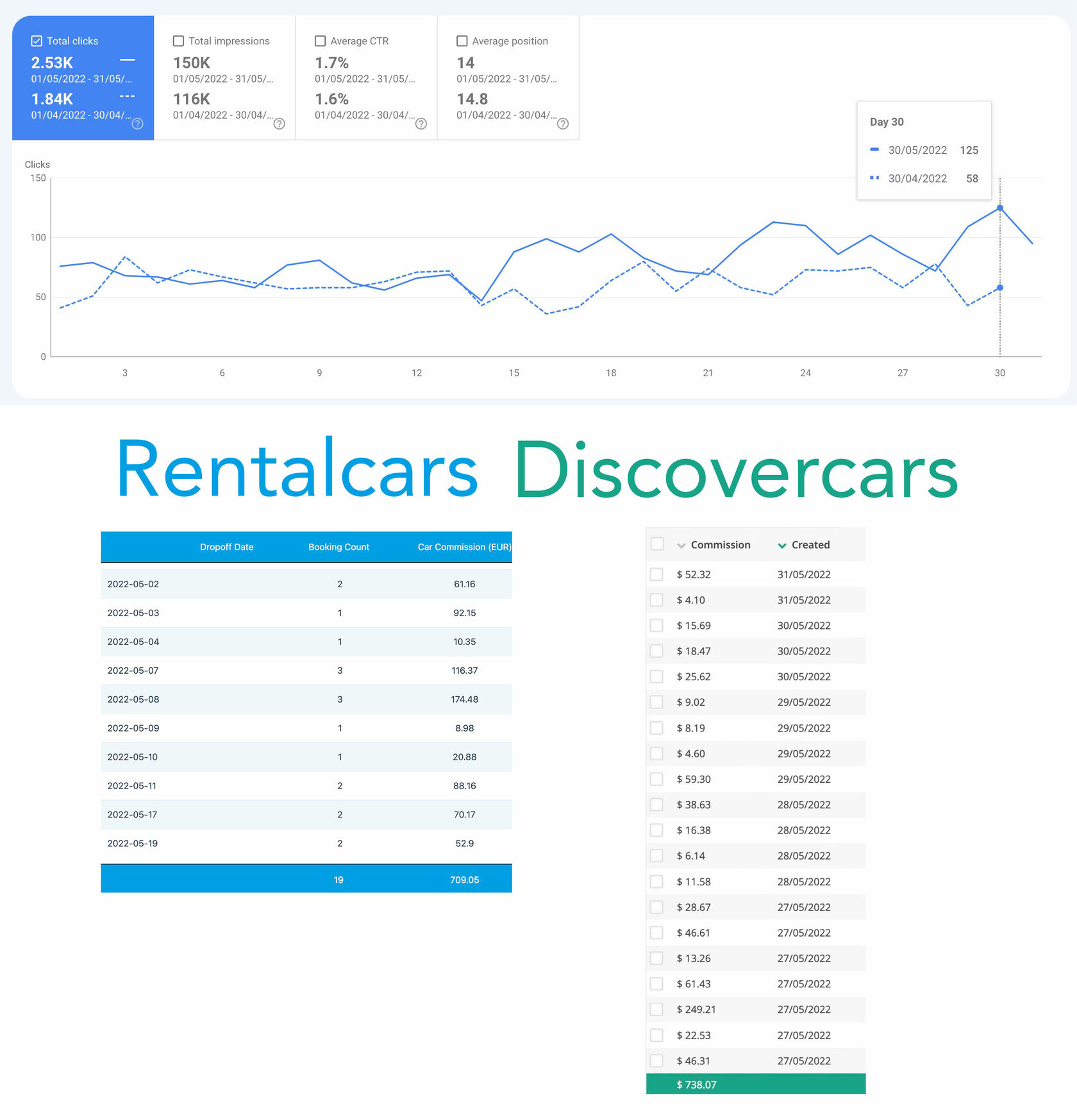Click the 30/04/2022 tooltip entry
Viewport: 1077px width, 1120px height.
pyautogui.click(x=924, y=178)
